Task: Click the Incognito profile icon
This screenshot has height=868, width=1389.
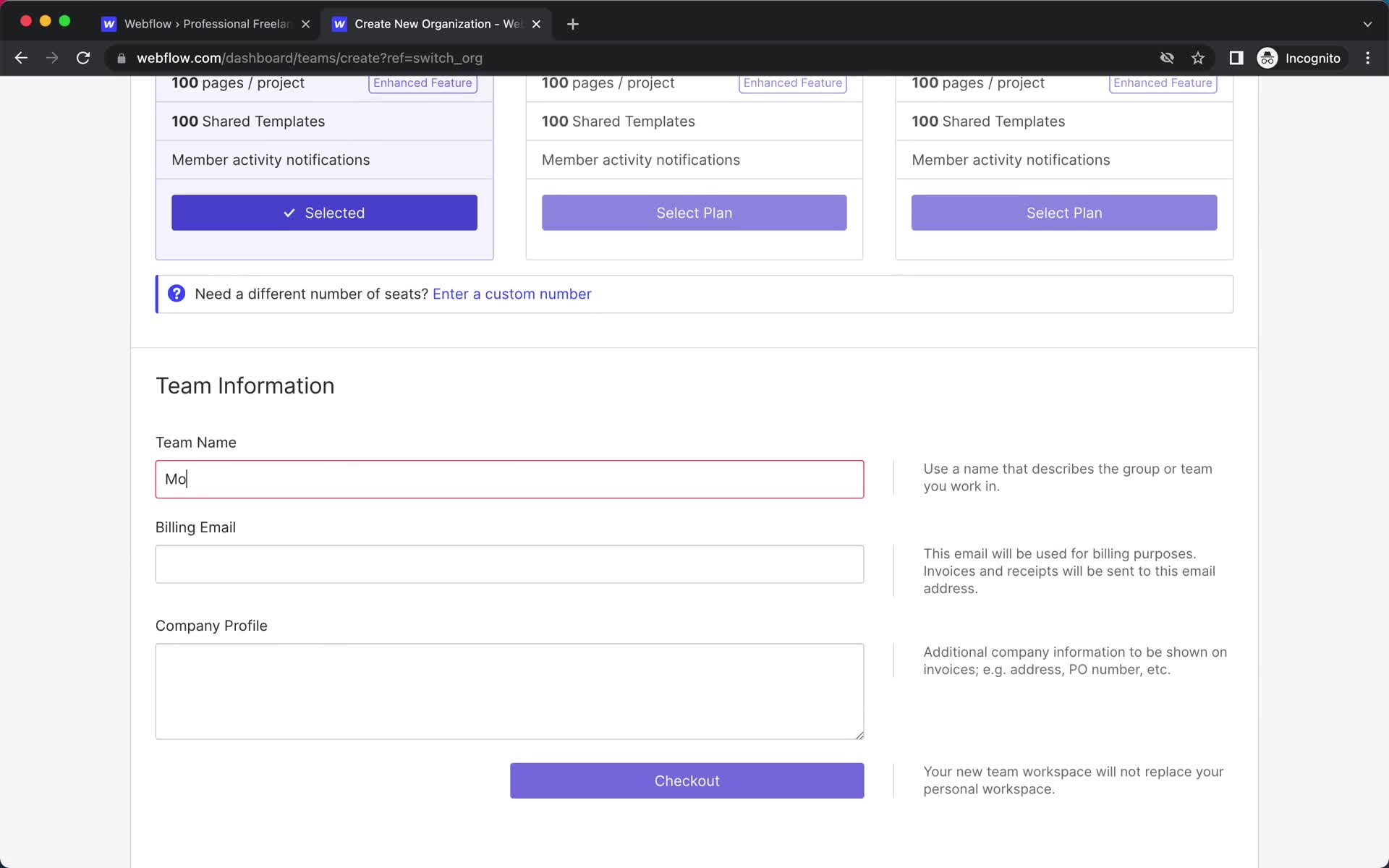Action: 1267,57
